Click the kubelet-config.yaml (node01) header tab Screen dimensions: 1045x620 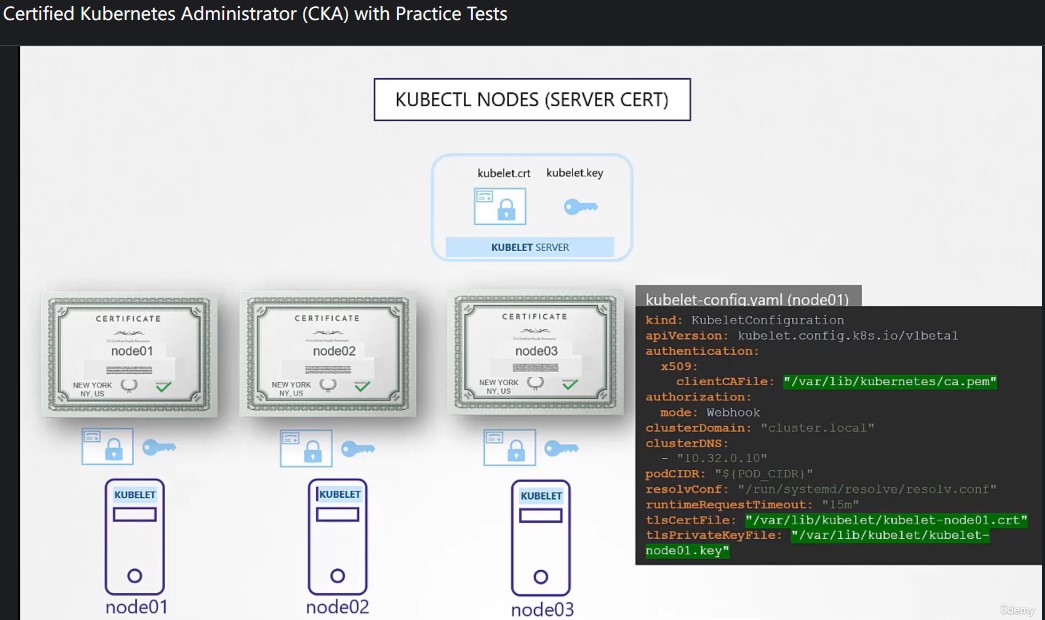coord(748,297)
